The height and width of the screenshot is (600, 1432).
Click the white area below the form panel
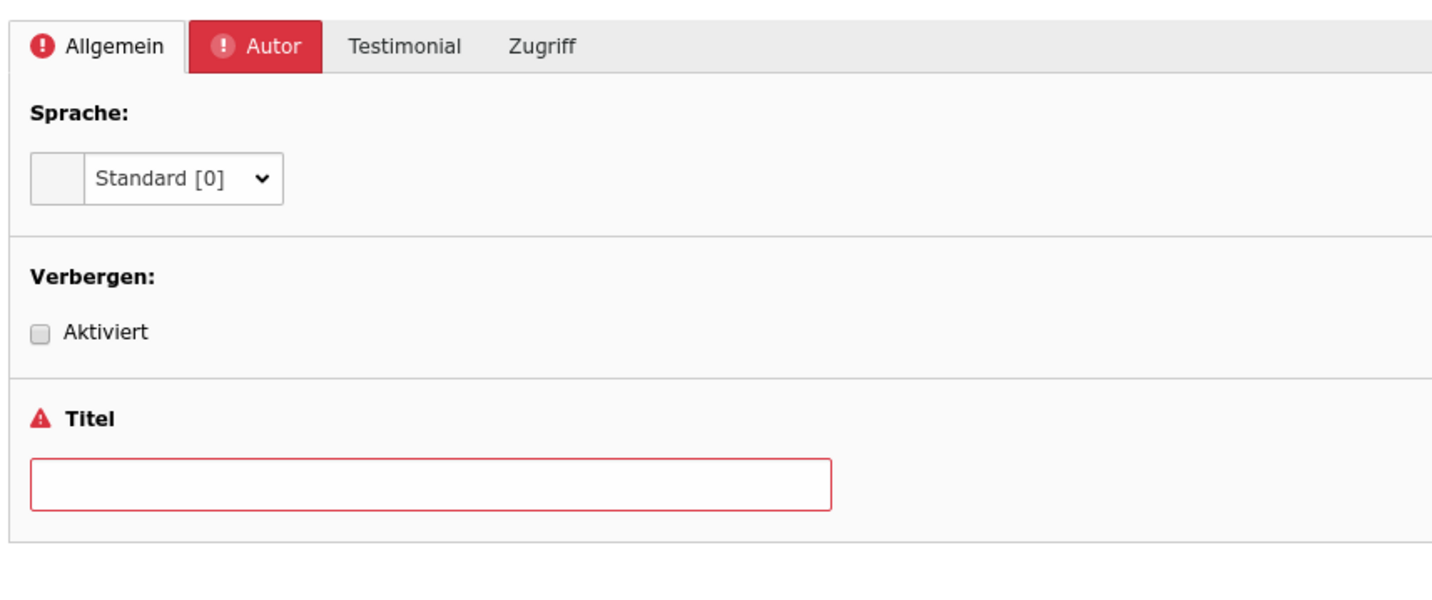pyautogui.click(x=700, y=575)
